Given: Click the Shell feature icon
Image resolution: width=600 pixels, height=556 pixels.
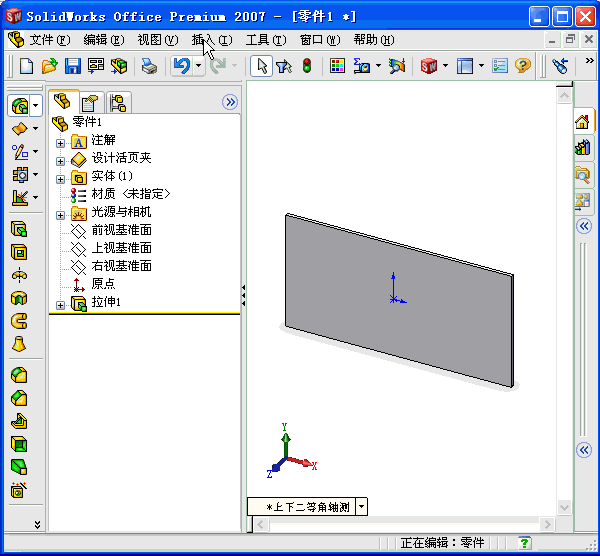Looking at the screenshot, I should click(x=19, y=445).
